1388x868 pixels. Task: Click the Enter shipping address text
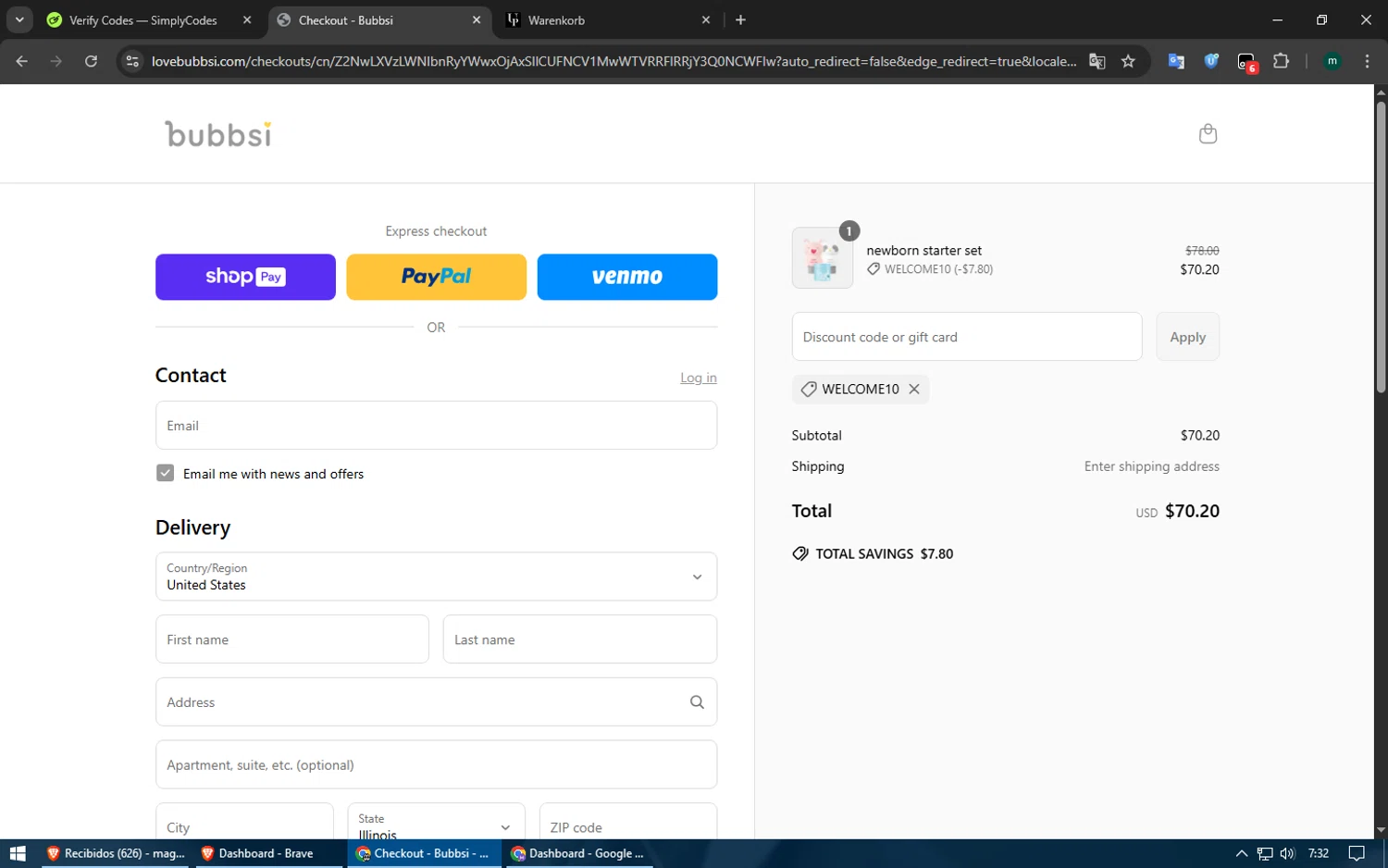(1152, 466)
